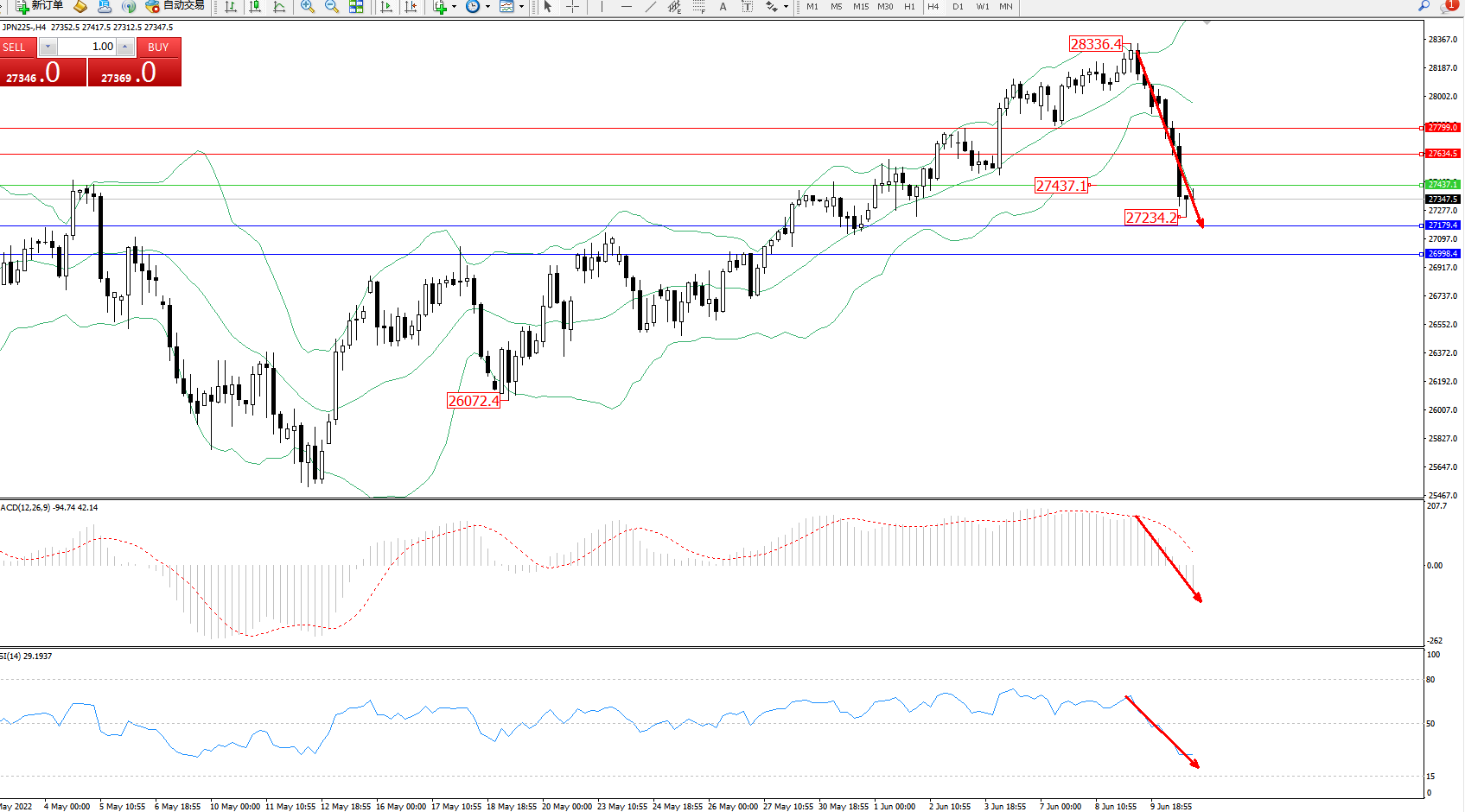Viewport: 1465px width, 812px height.
Task: Select the trendline drawing tool
Action: click(x=650, y=7)
